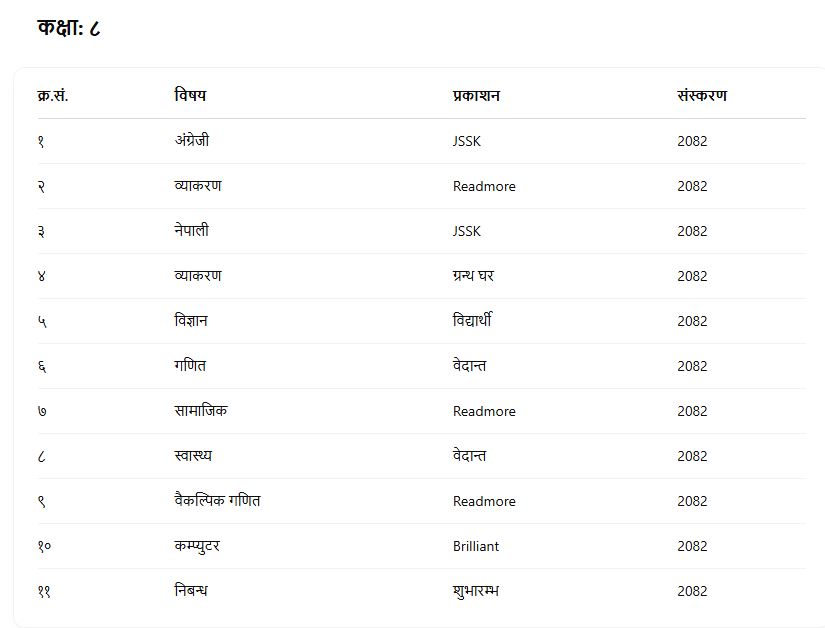This screenshot has height=628, width=825.
Task: Select the "निबन्ध" subject cell
Action: (190, 591)
